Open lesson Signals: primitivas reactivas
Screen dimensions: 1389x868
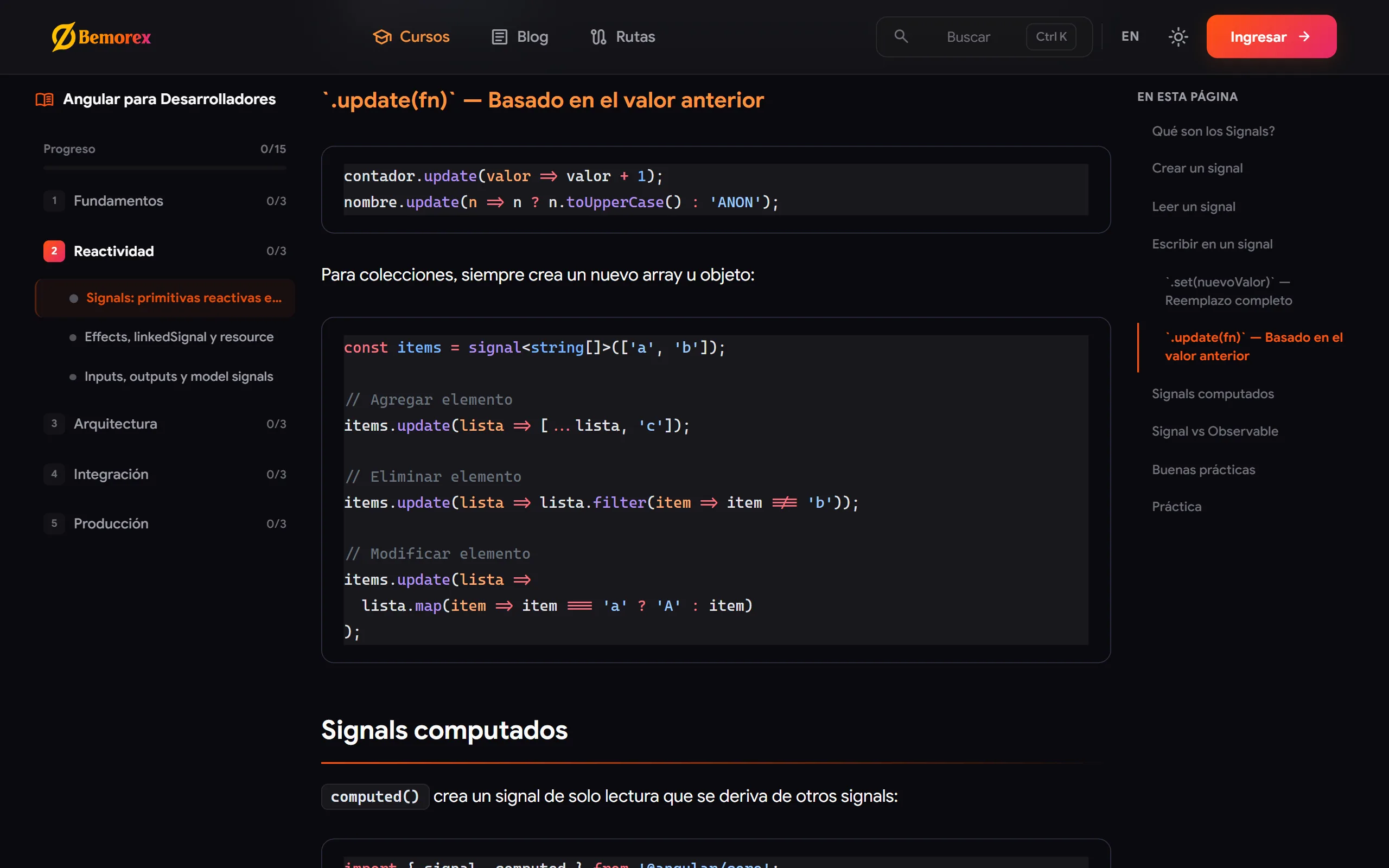click(x=165, y=298)
